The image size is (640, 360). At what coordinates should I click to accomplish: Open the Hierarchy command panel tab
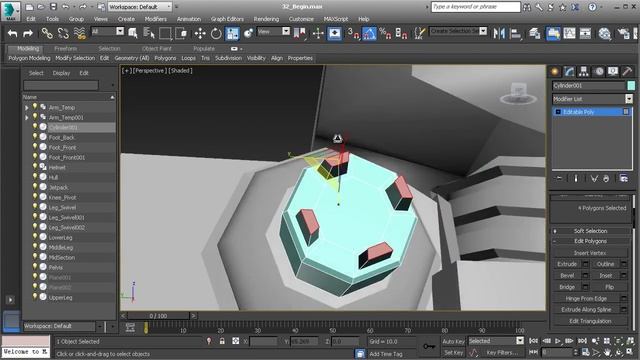point(584,72)
